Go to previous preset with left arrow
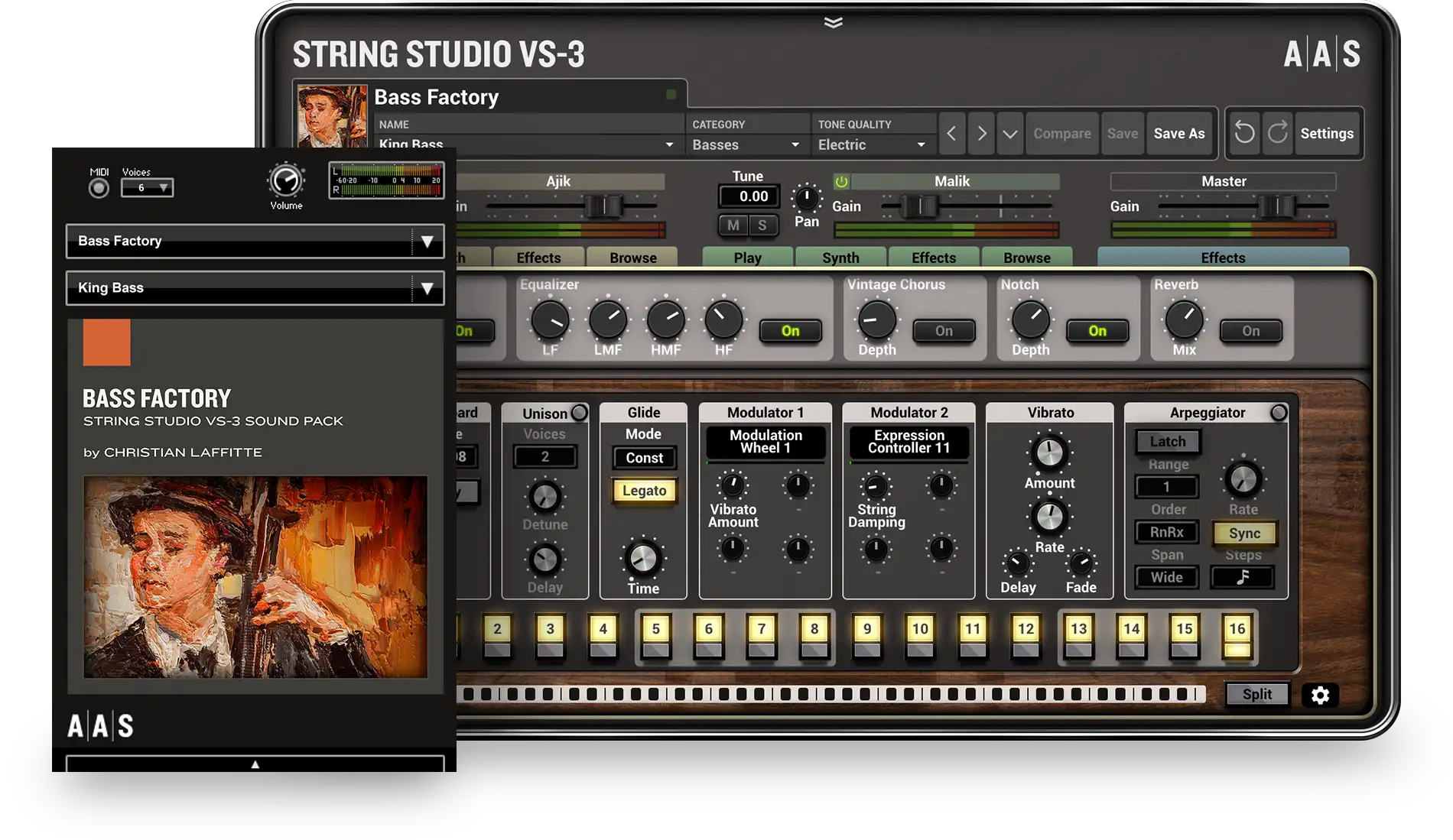 pyautogui.click(x=951, y=134)
